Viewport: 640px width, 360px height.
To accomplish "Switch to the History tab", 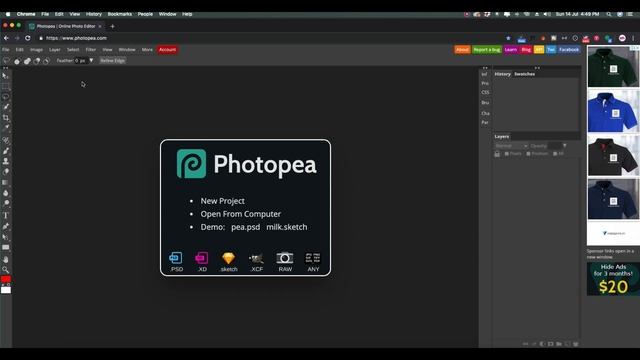I will click(x=502, y=74).
